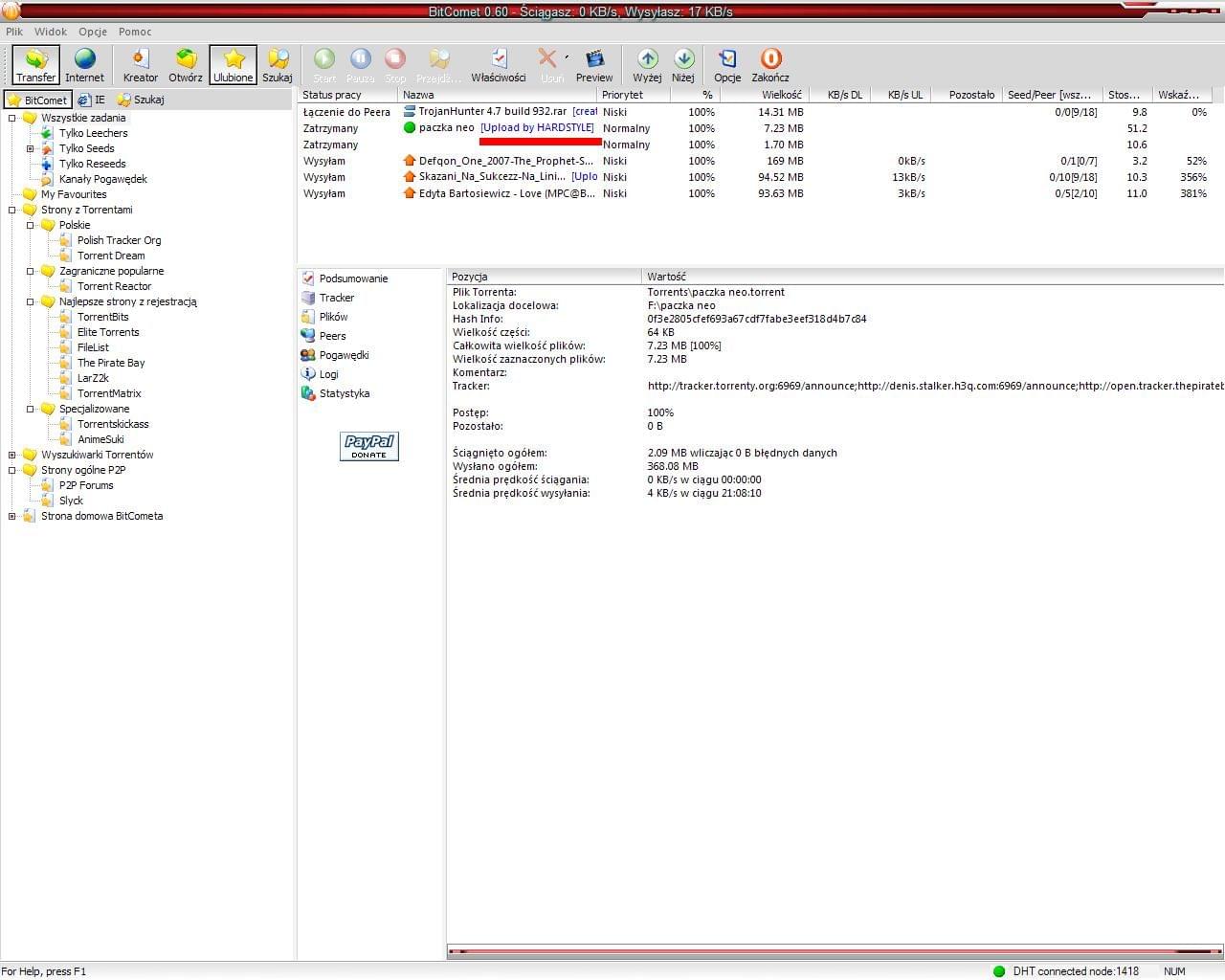
Task: Open the Tracker details panel
Action: tap(327, 298)
